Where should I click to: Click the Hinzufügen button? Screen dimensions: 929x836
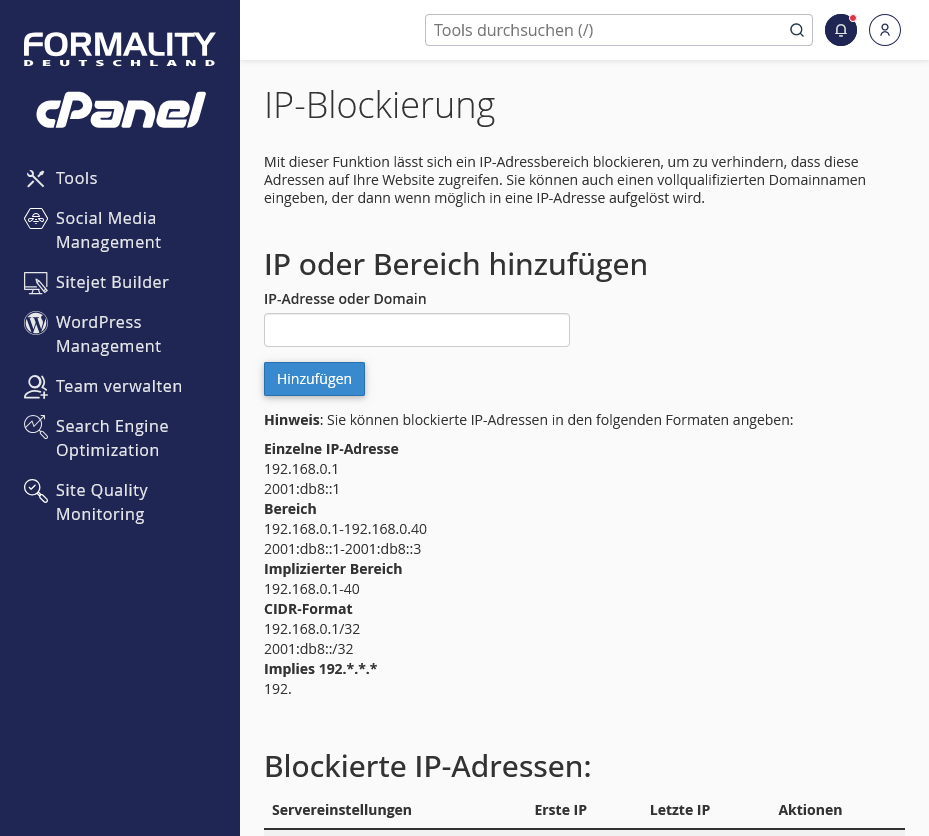[314, 379]
